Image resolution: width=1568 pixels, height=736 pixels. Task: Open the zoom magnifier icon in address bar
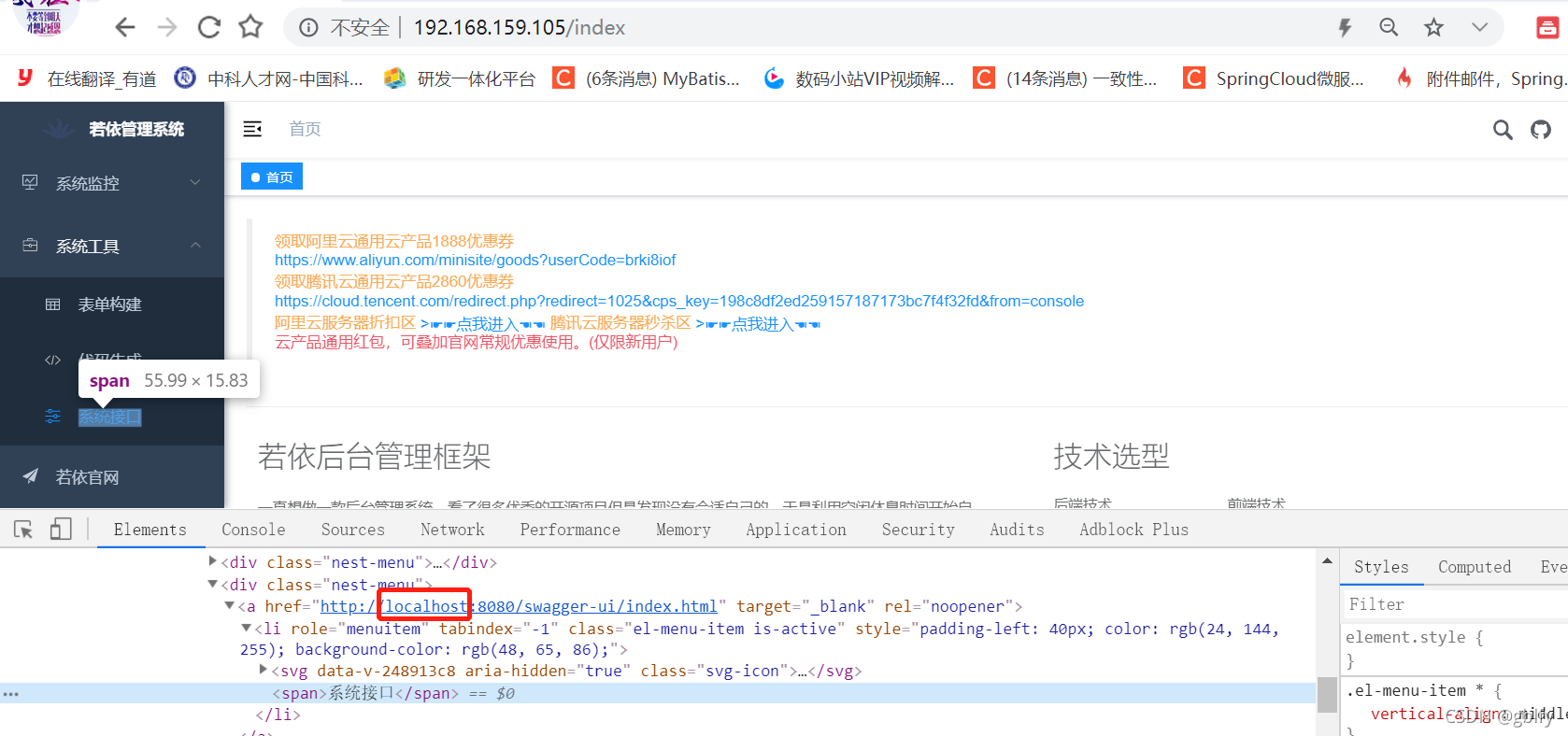click(x=1389, y=28)
